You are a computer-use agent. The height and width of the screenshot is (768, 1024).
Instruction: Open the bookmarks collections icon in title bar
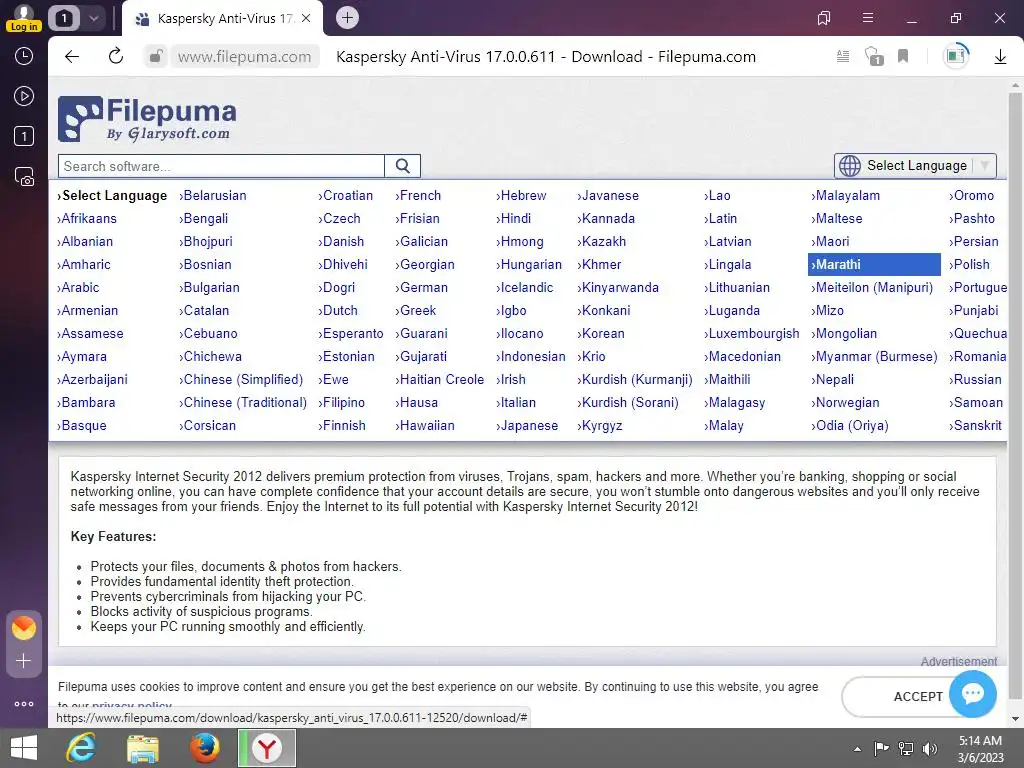point(824,18)
